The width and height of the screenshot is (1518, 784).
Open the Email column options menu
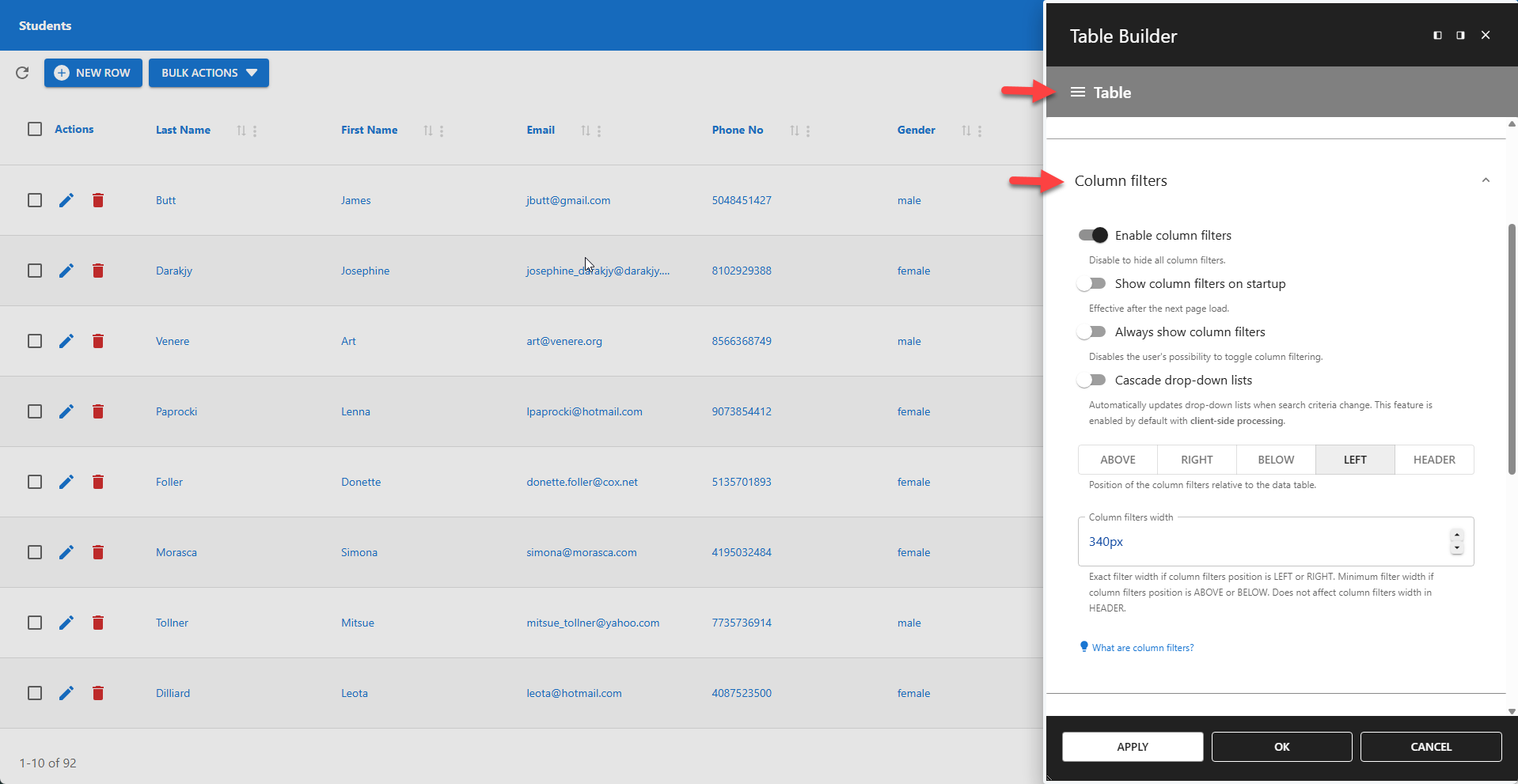coord(598,131)
